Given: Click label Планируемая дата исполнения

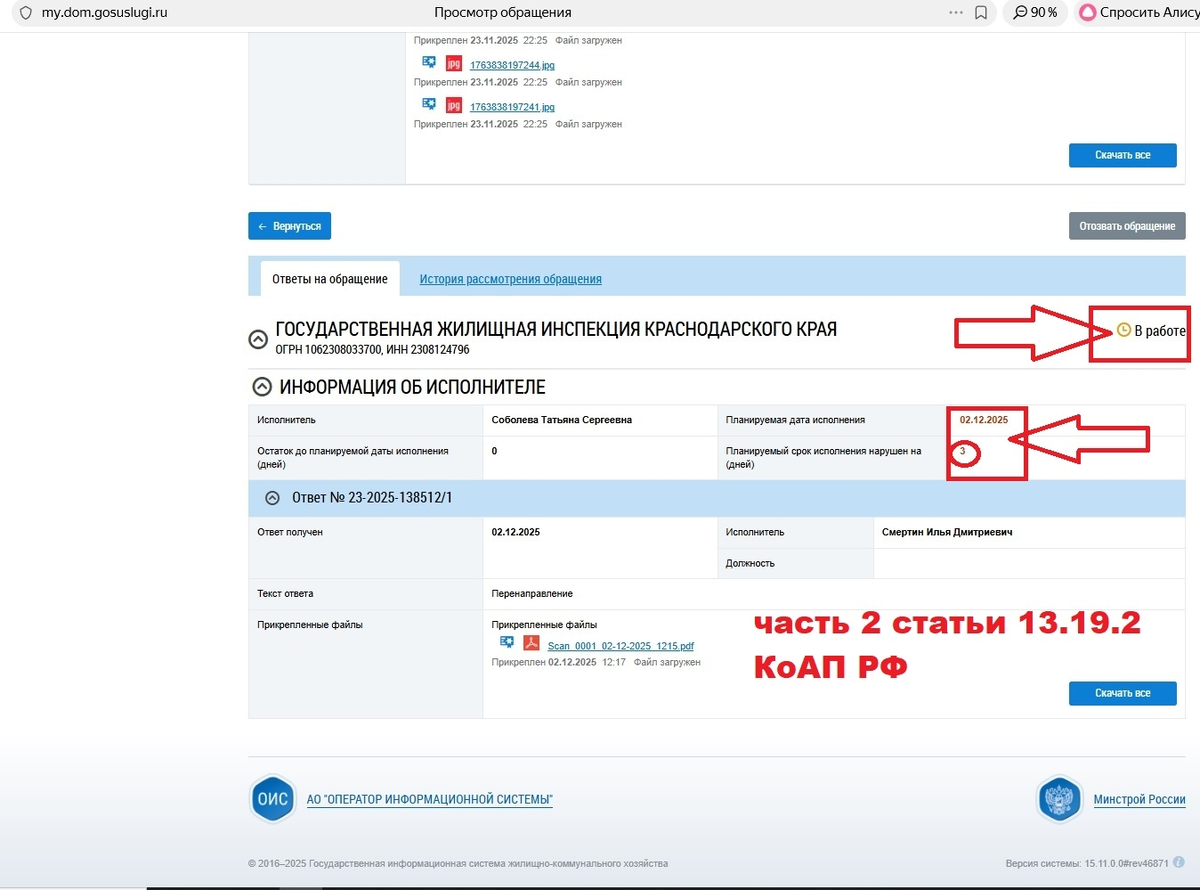Looking at the screenshot, I should pos(795,420).
